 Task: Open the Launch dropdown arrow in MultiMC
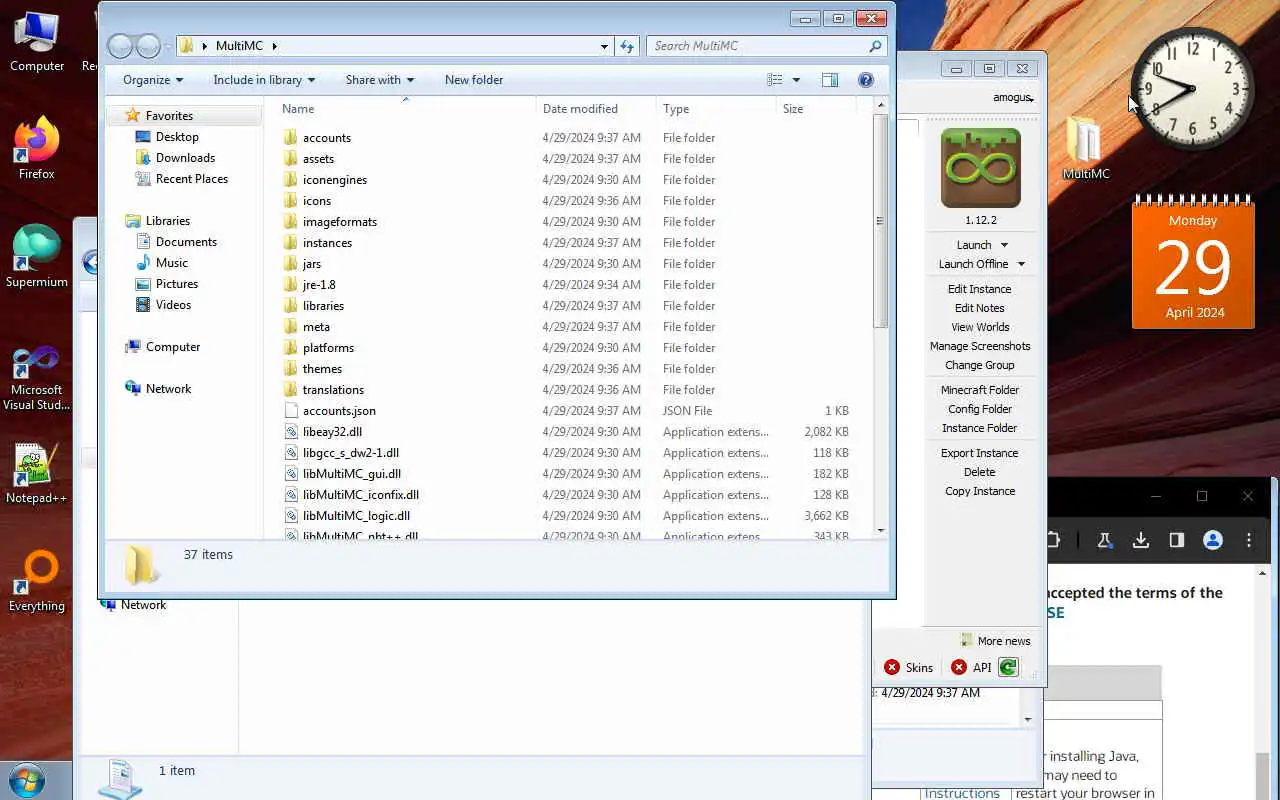pyautogui.click(x=1004, y=245)
